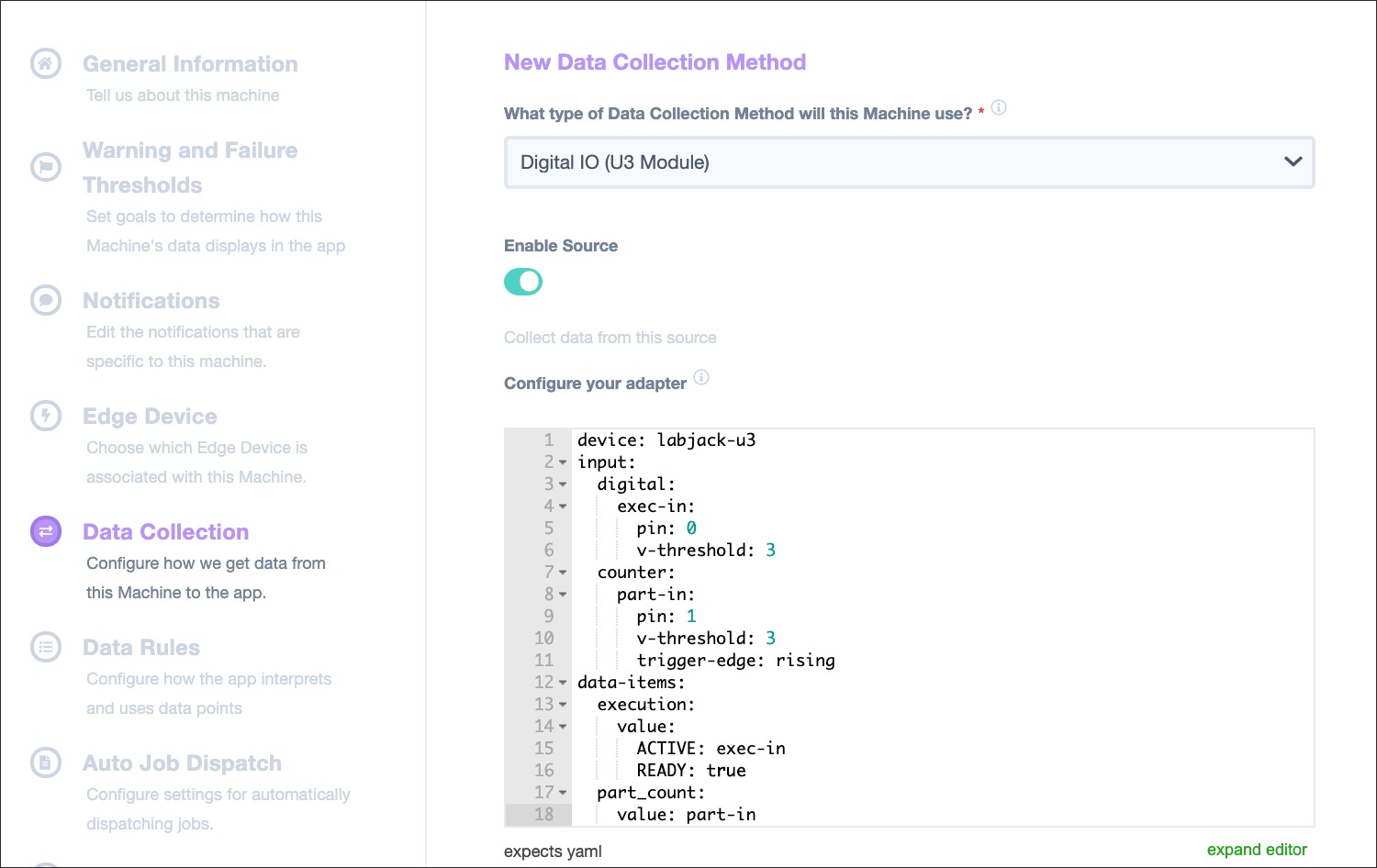The width and height of the screenshot is (1377, 868).
Task: Click line number 18 in editor gutter
Action: (x=543, y=814)
